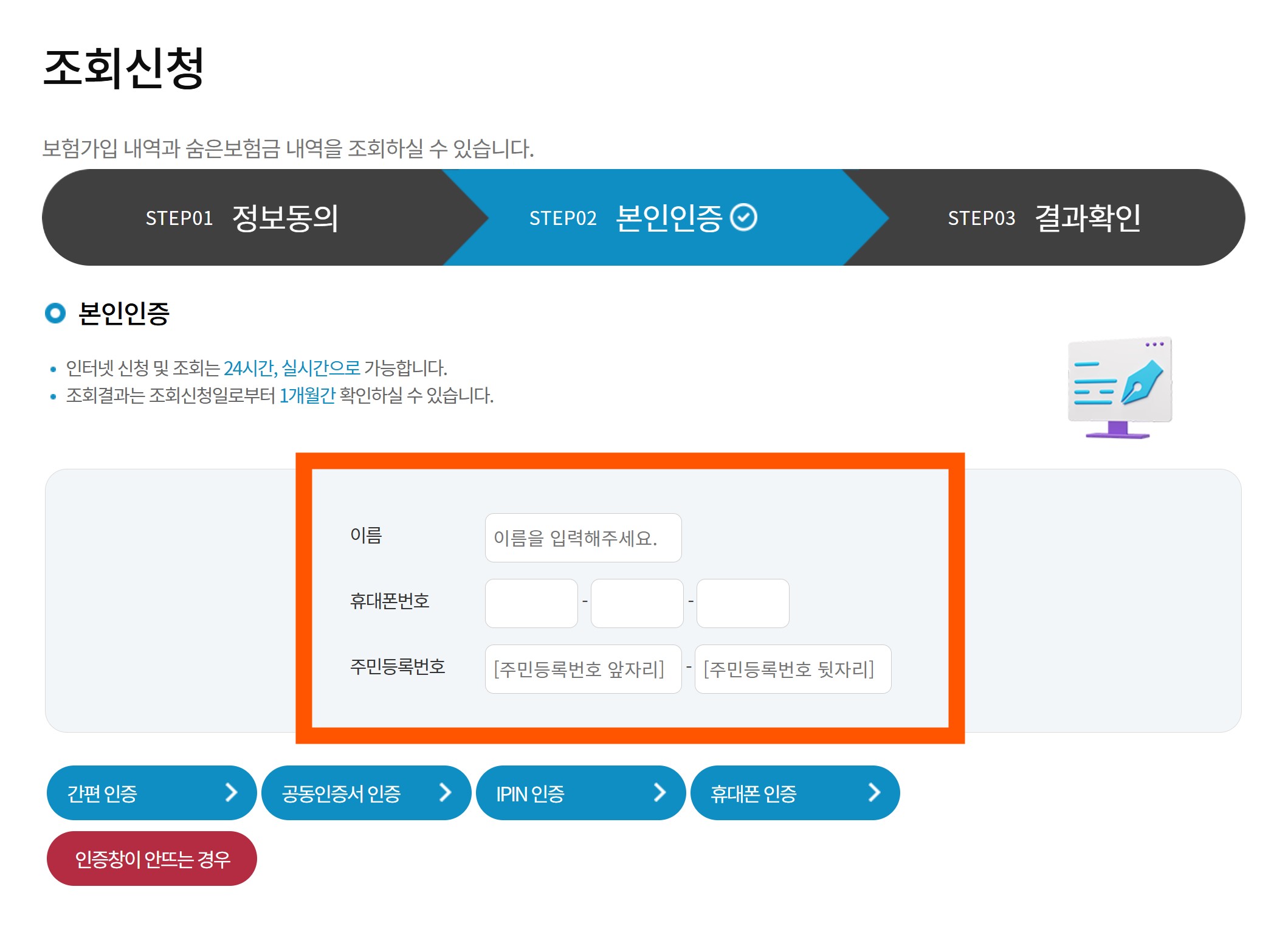
Task: Click the arrow on 간편 인증 button
Action: point(231,792)
